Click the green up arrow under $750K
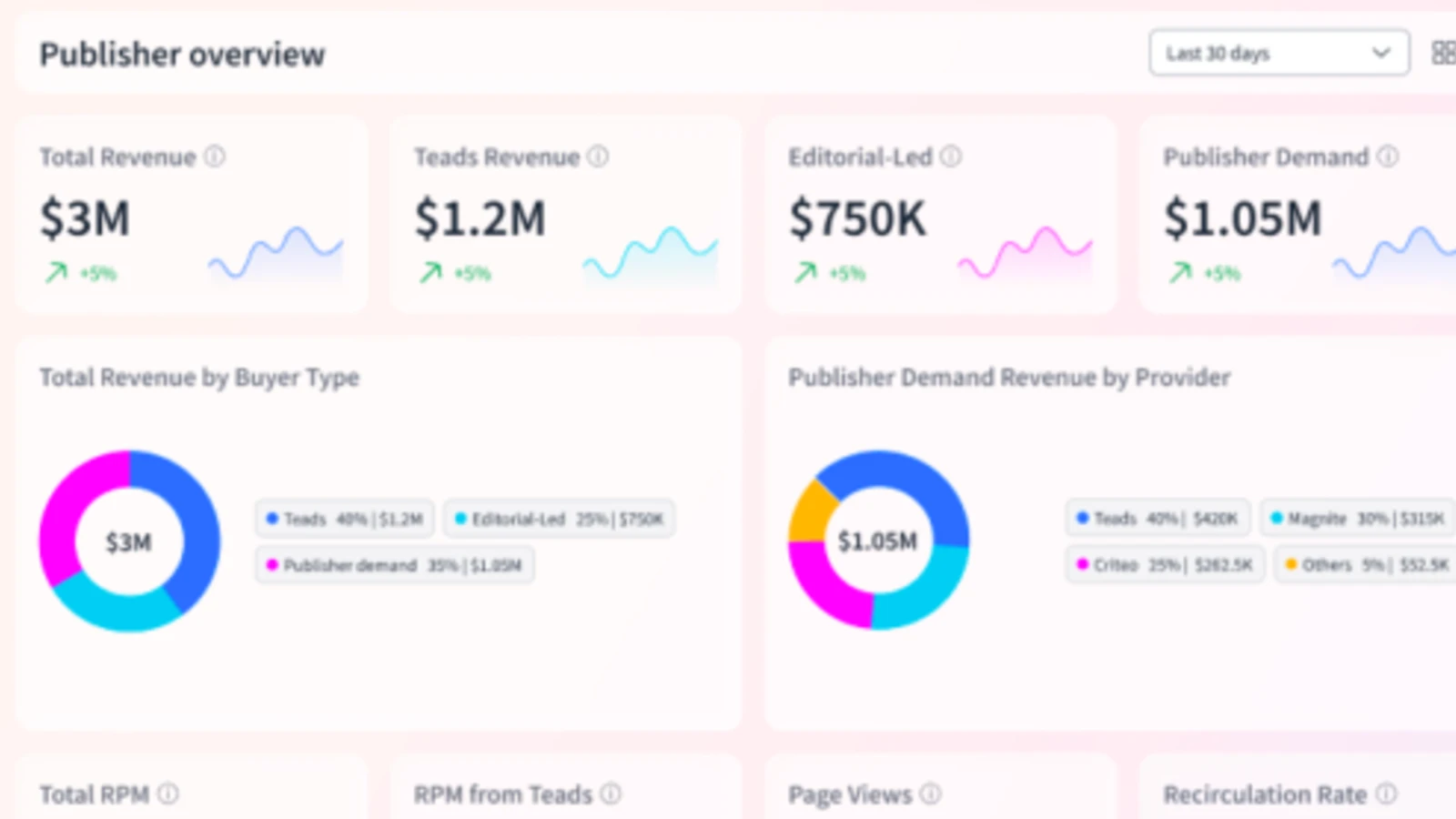 click(805, 272)
